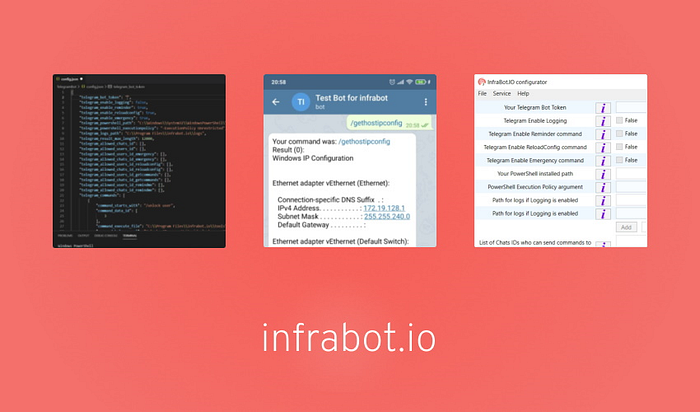Open info for Telegram Enable Reminder command
Viewport: 700px width, 412px height.
(603, 134)
